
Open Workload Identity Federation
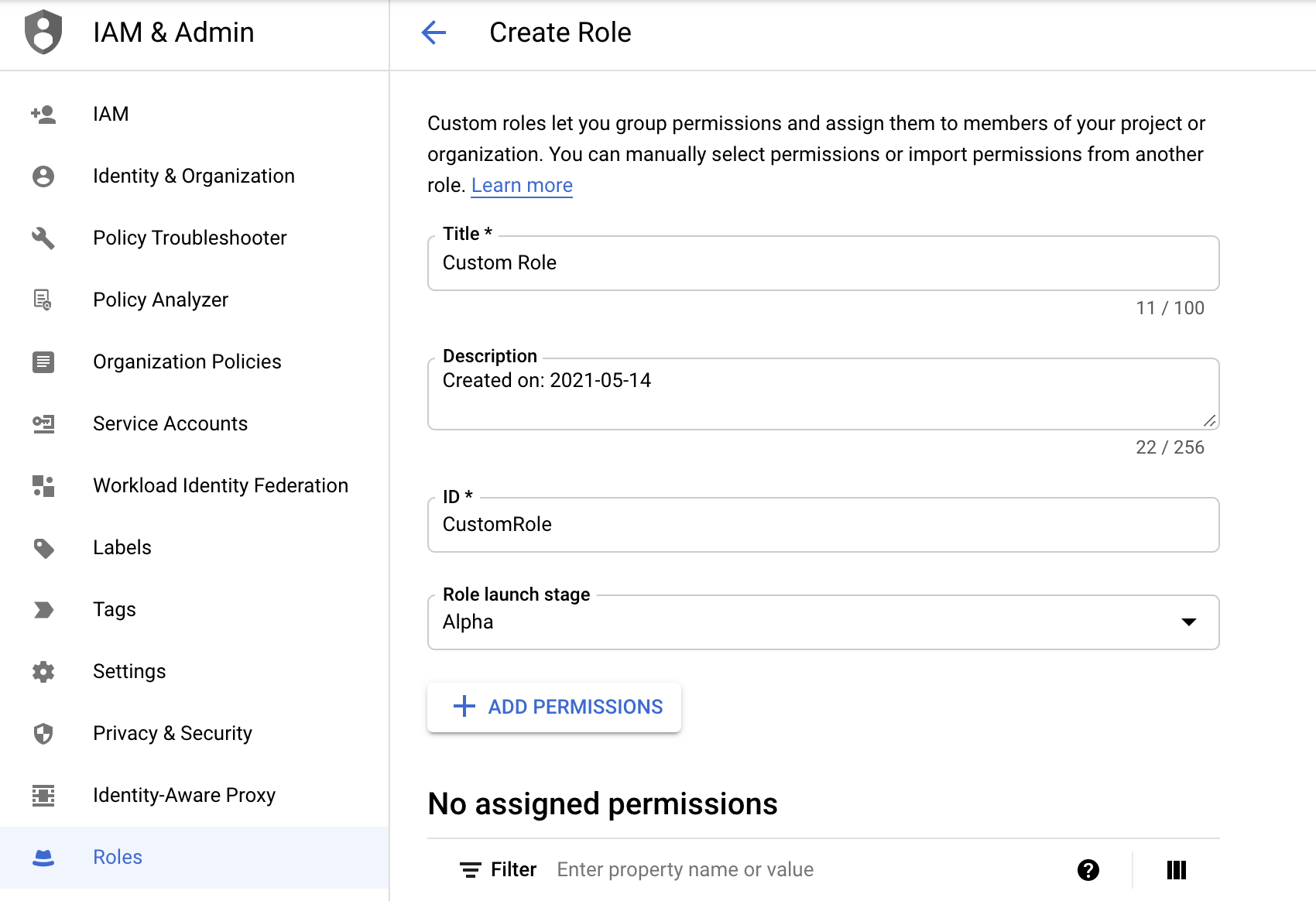tap(194, 485)
